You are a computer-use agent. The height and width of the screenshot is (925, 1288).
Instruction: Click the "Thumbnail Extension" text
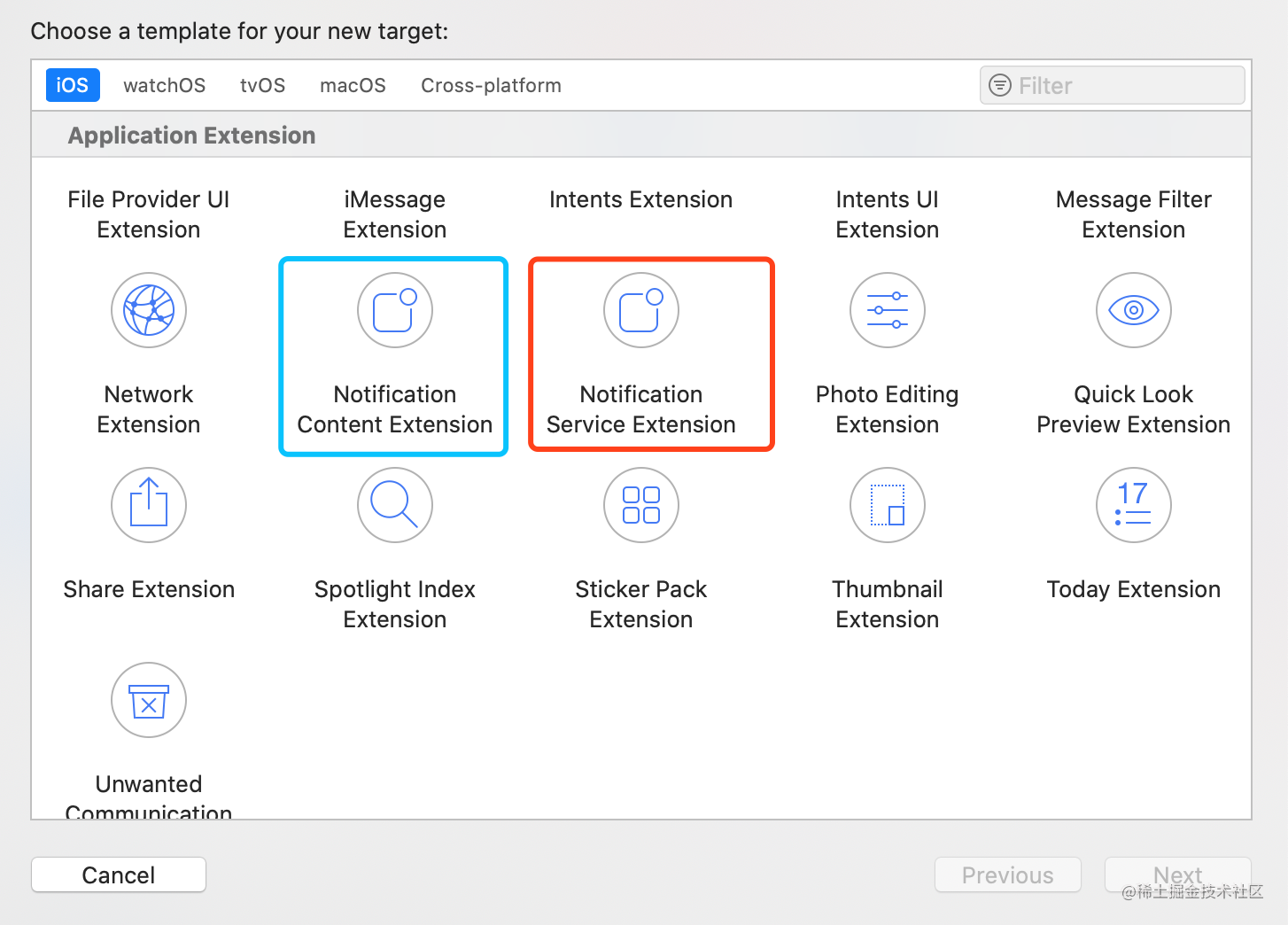coord(888,604)
